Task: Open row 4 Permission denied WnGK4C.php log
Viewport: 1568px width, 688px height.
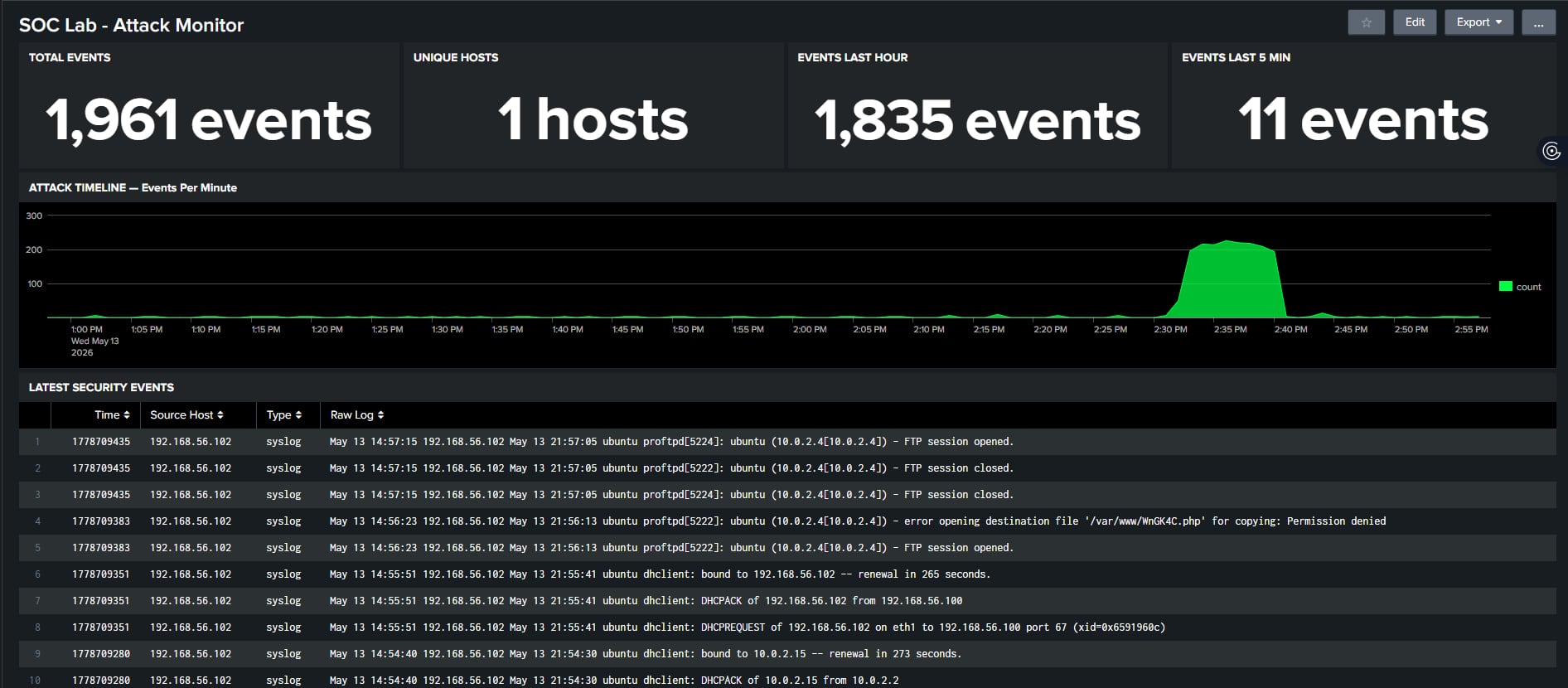Action: 858,521
